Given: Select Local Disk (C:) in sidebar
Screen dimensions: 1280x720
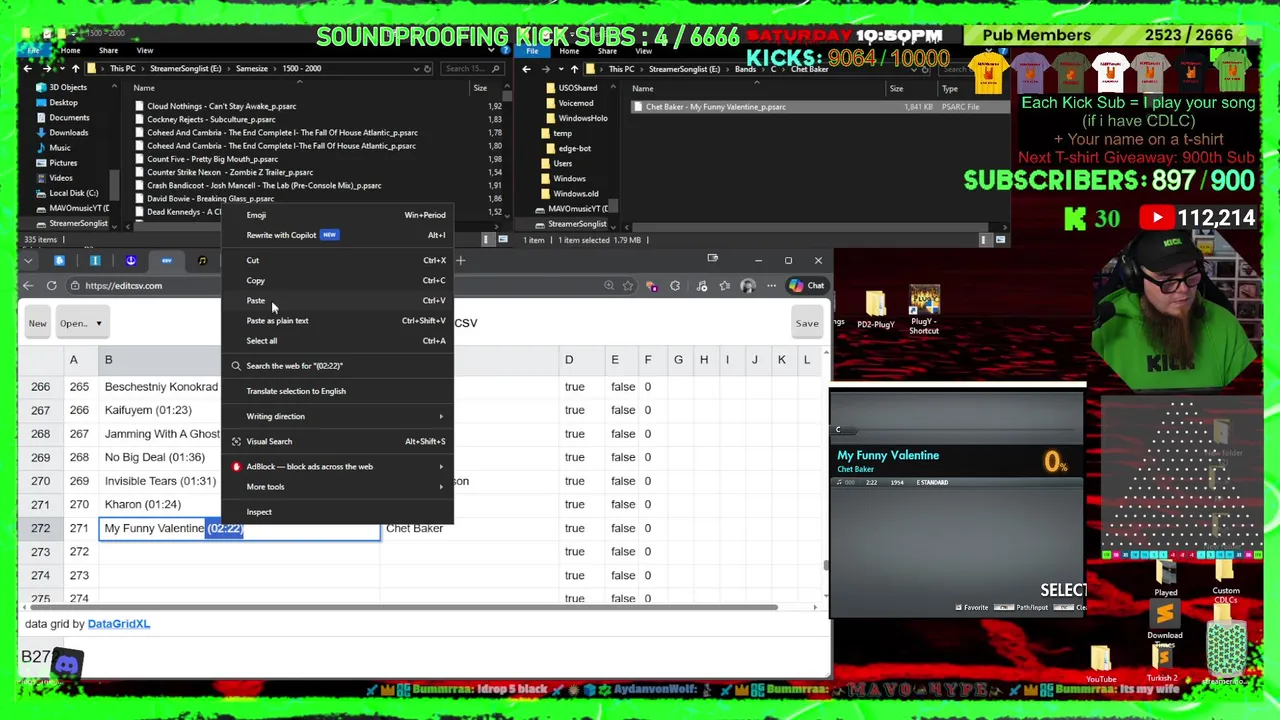Looking at the screenshot, I should point(73,193).
